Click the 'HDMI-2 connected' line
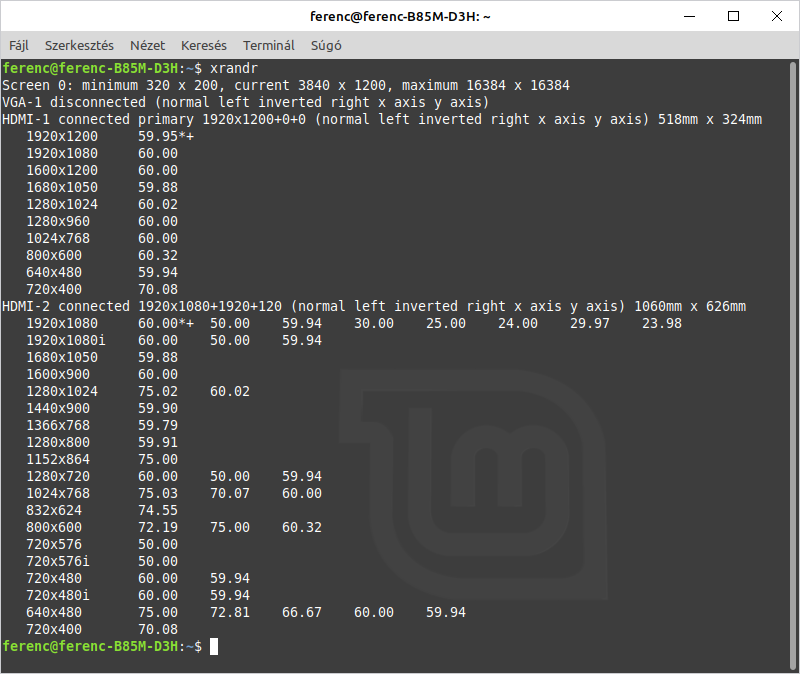 click(x=374, y=306)
